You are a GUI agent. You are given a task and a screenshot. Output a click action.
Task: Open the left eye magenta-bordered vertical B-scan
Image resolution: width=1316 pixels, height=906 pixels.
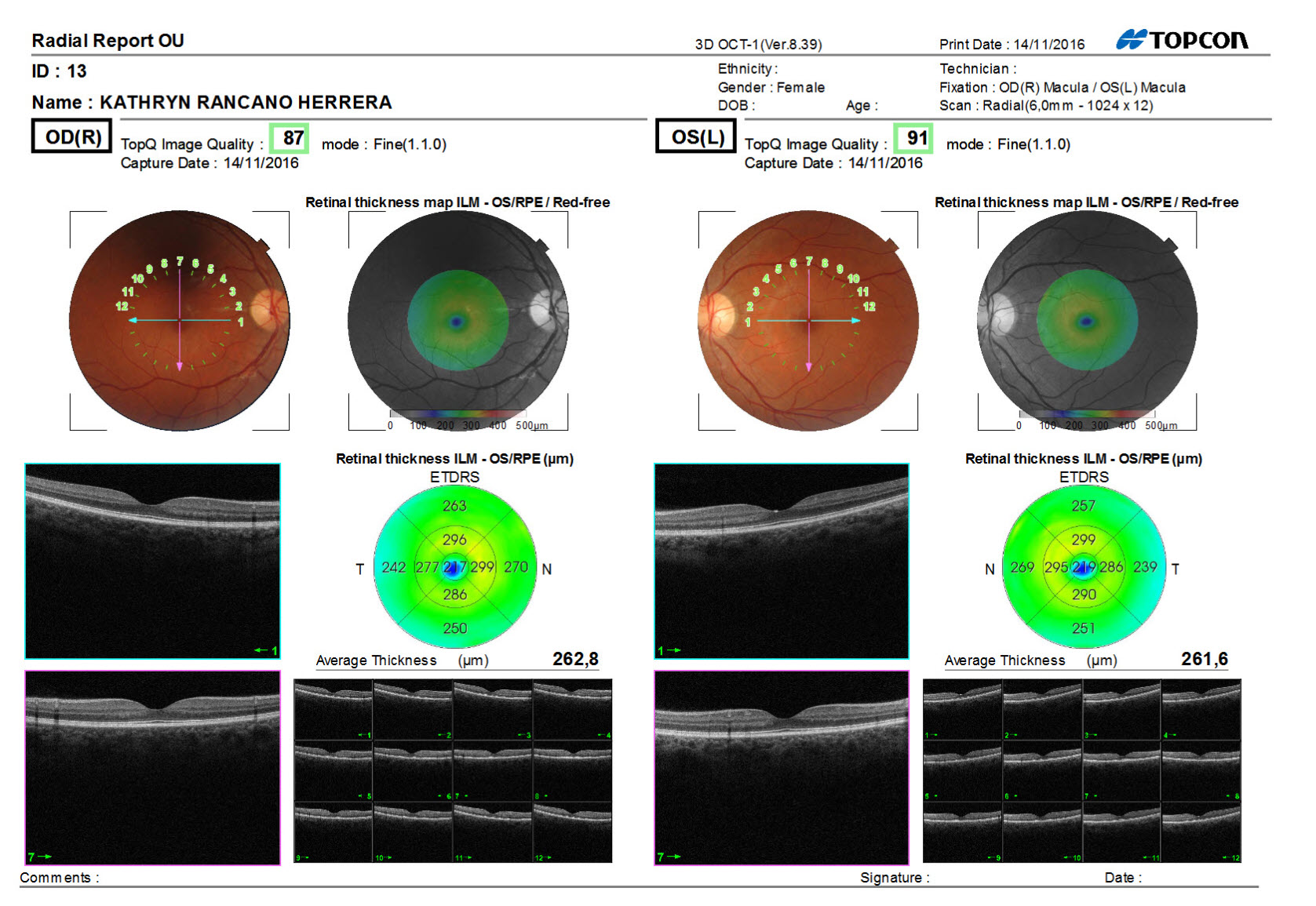(781, 767)
